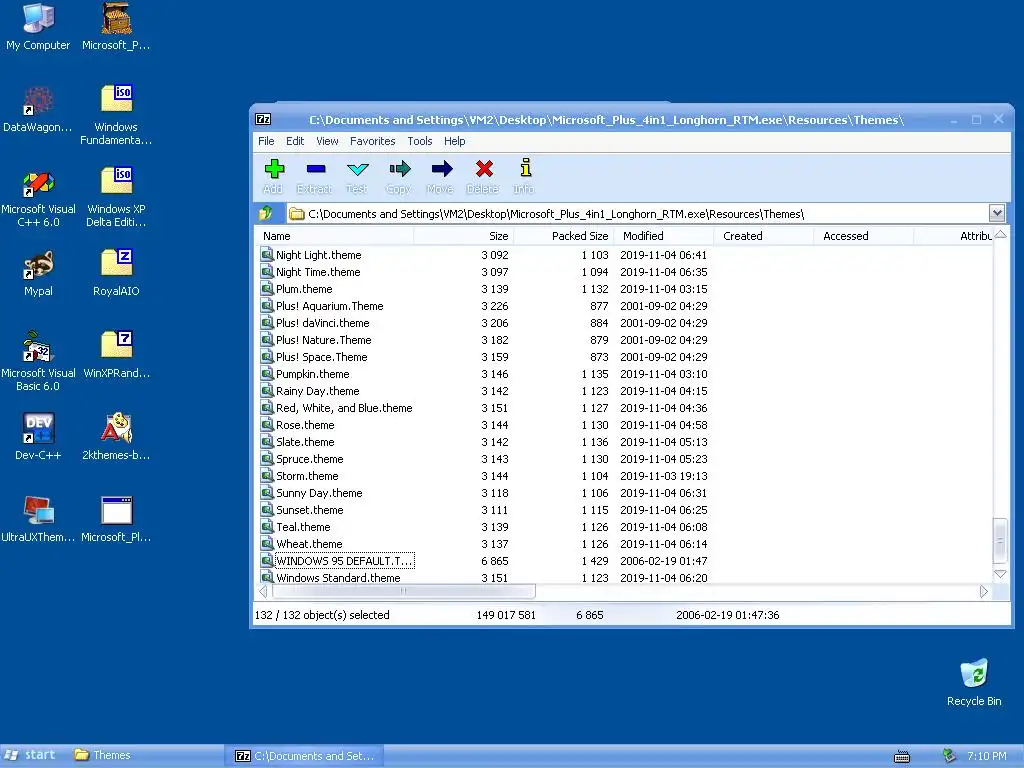Select the treasure chest Microsoft_P desktop icon
1024x768 pixels.
pos(116,27)
